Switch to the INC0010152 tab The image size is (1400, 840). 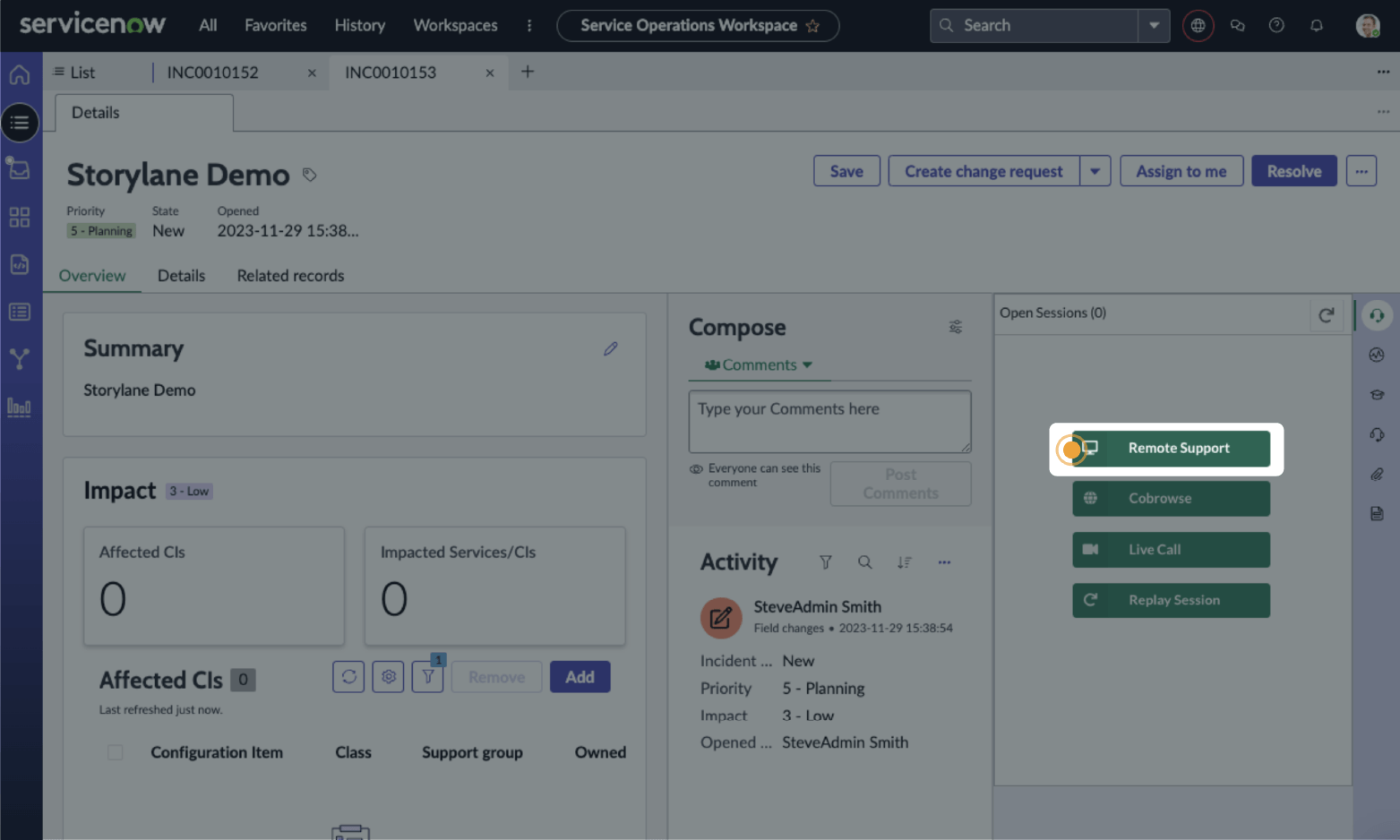(213, 73)
